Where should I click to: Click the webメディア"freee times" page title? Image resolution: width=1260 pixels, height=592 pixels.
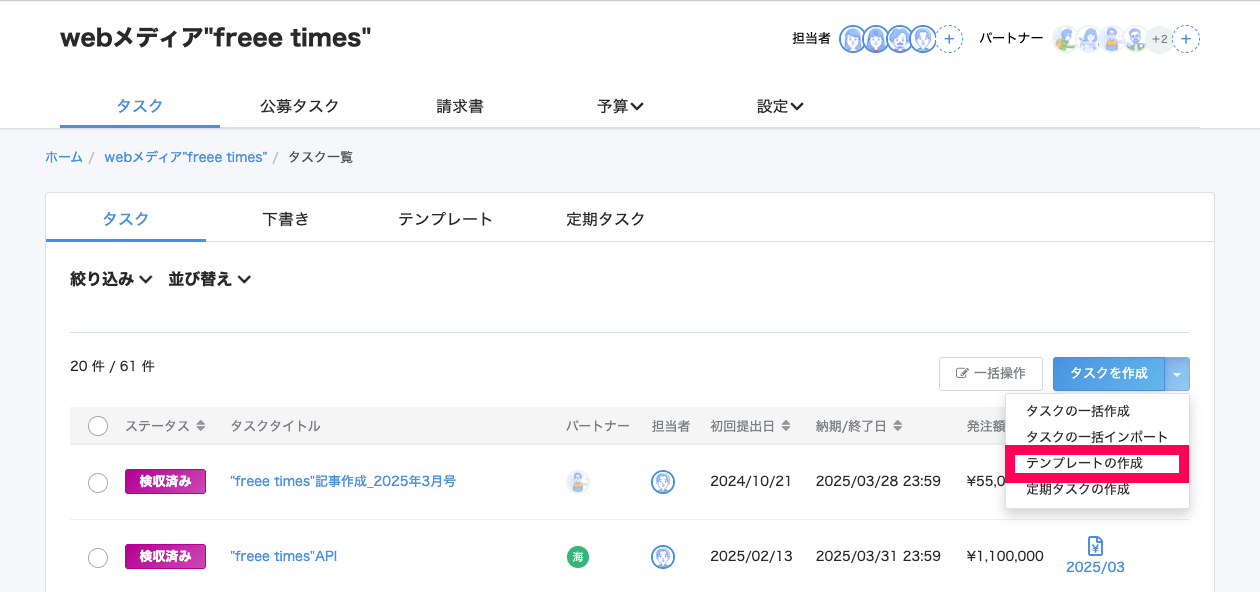pos(216,38)
